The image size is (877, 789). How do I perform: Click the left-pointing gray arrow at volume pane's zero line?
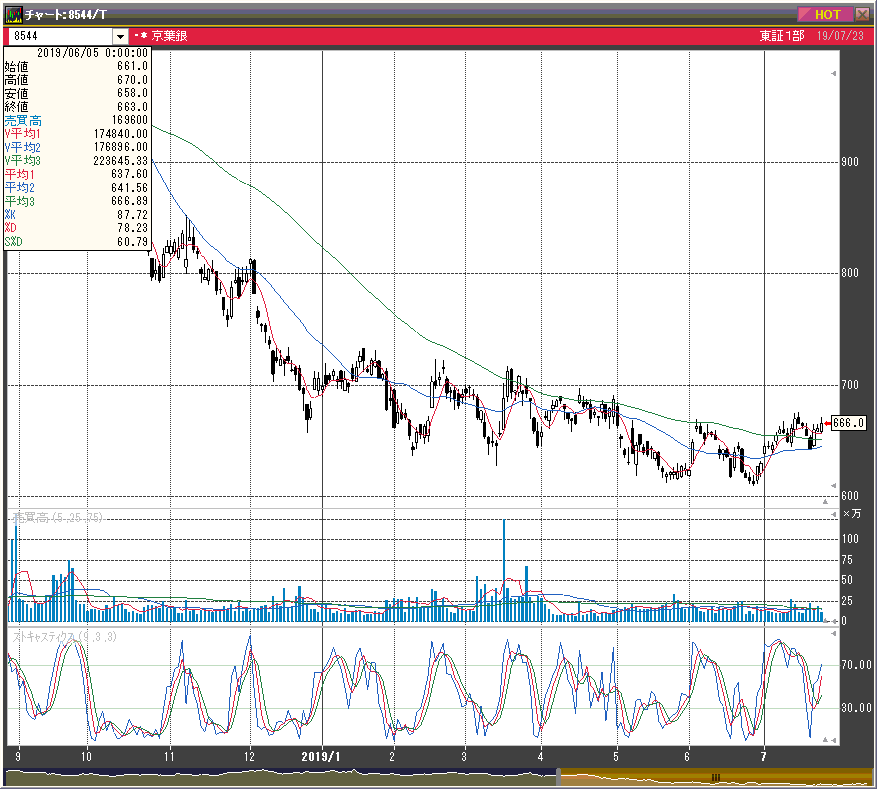pyautogui.click(x=833, y=621)
